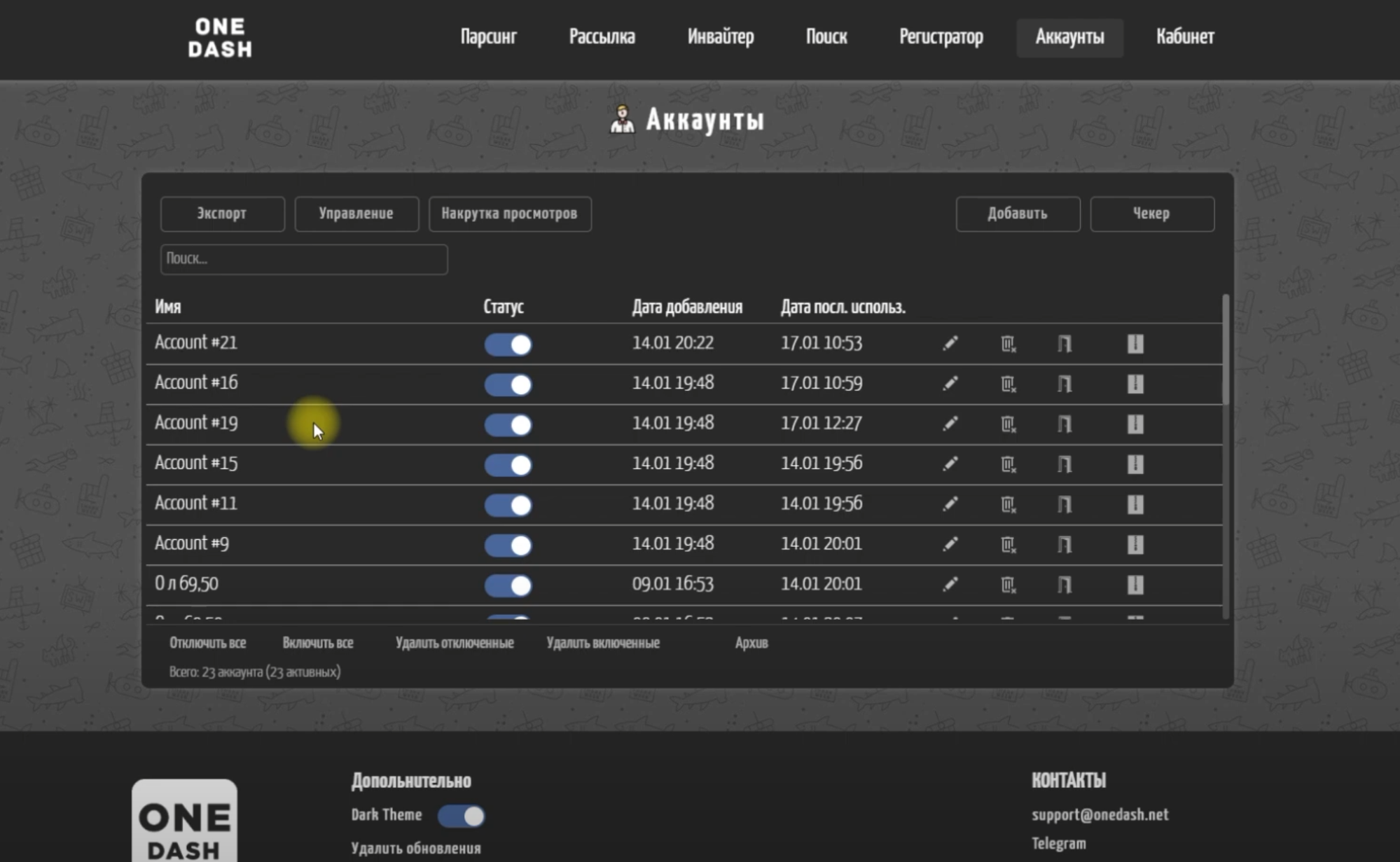
Task: Switch off the Account #19 status toggle
Action: pyautogui.click(x=508, y=425)
